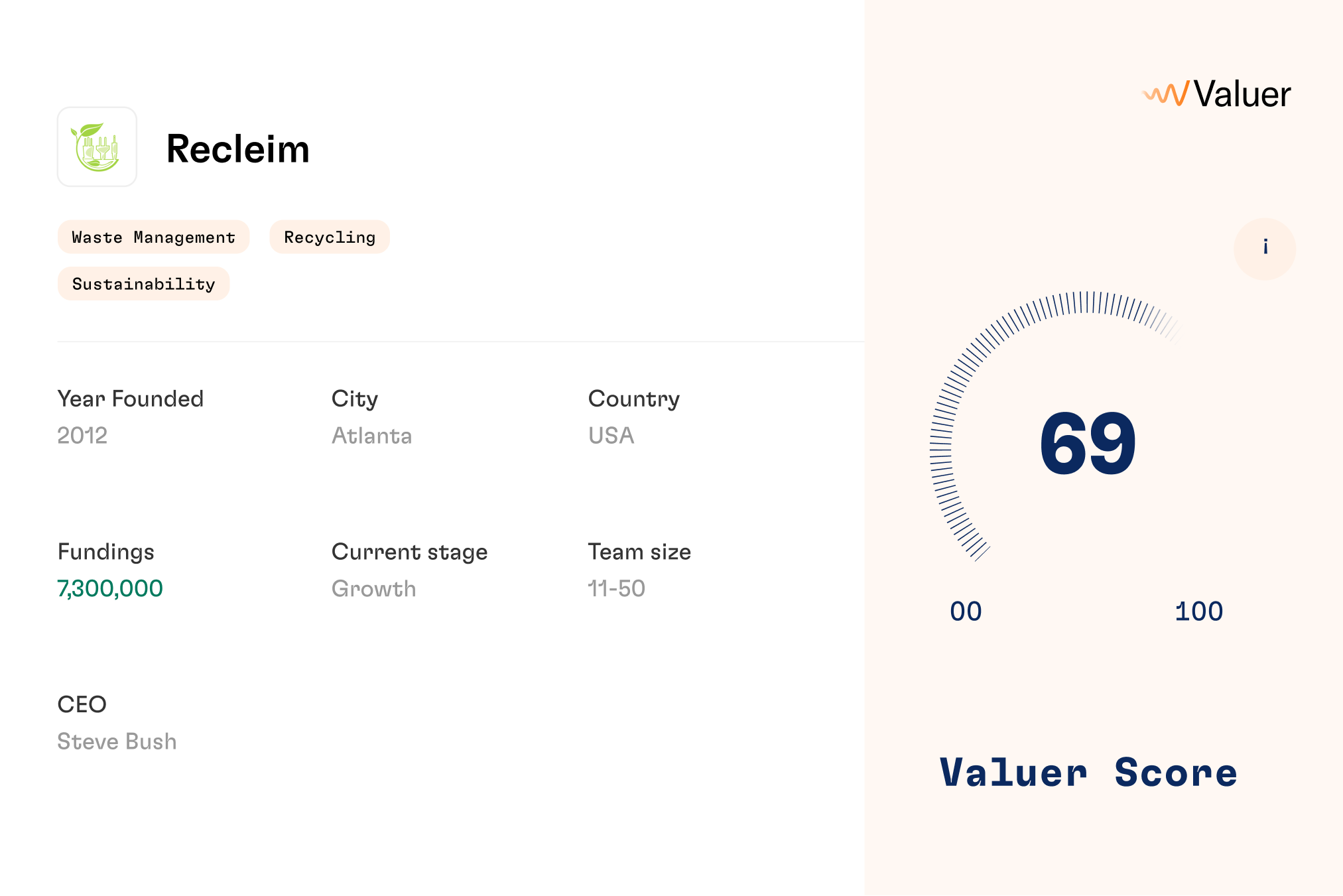Screen dimensions: 1343x896
Task: Click the gauge maximum label 100
Action: coord(1198,611)
